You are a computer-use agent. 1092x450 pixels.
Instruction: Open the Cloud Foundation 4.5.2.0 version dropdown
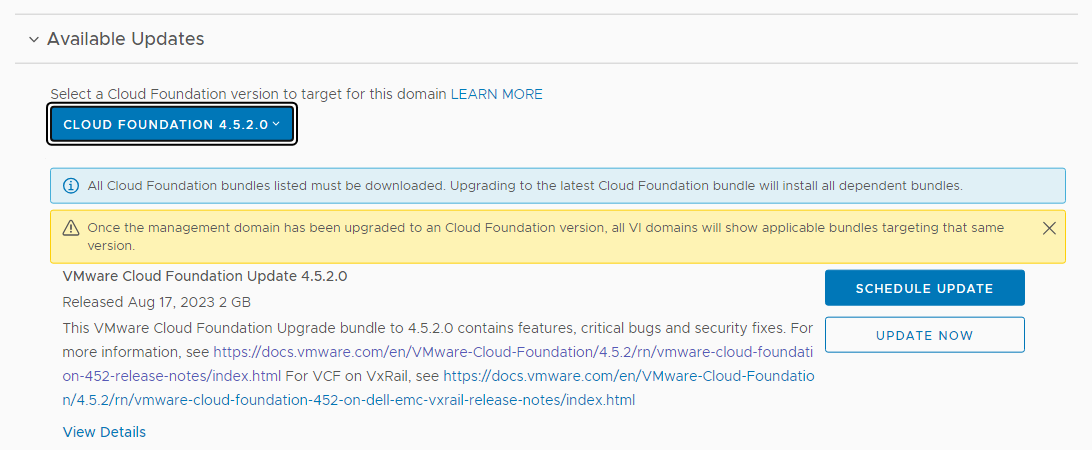[x=165, y=125]
